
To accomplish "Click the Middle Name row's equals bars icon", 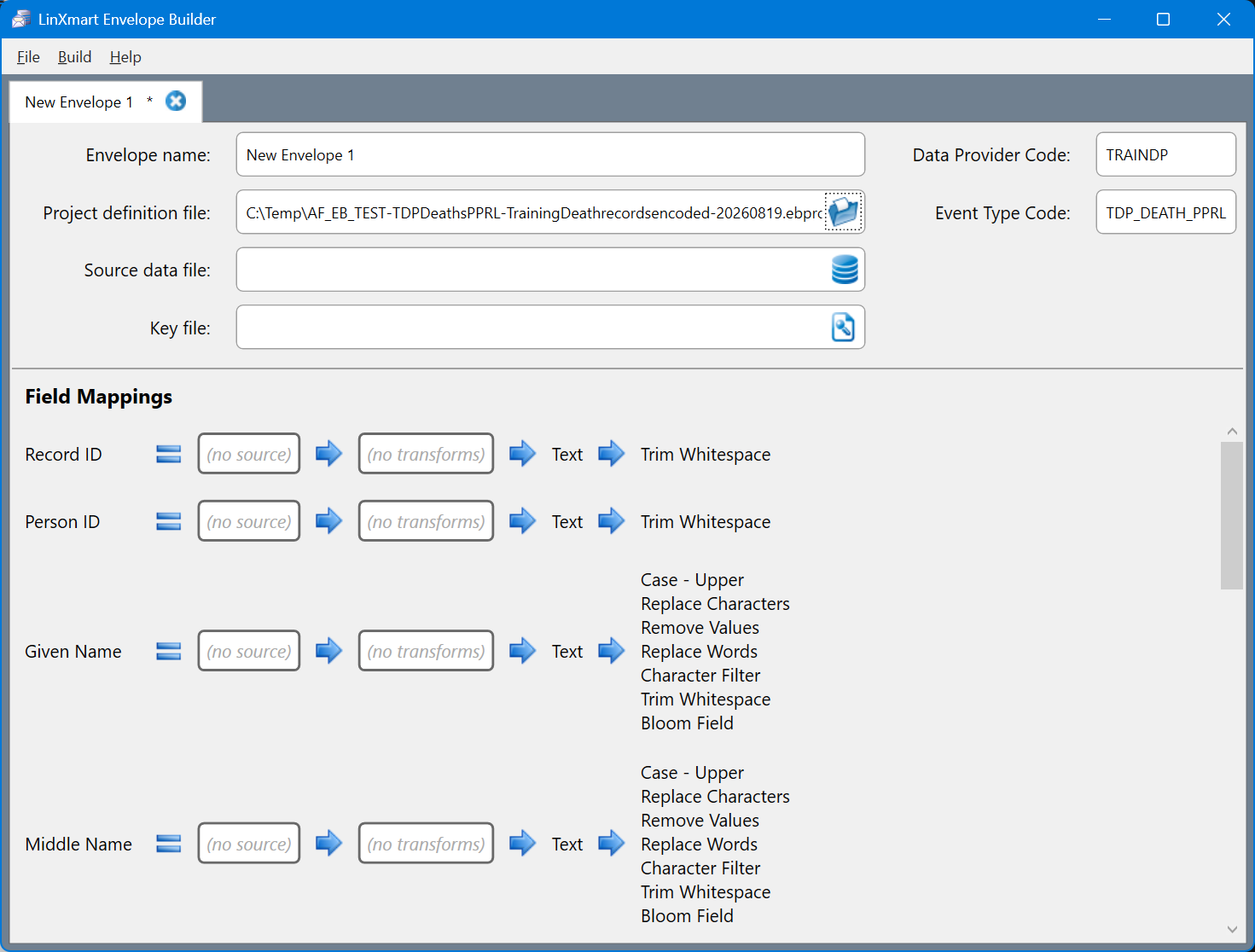I will [x=169, y=845].
